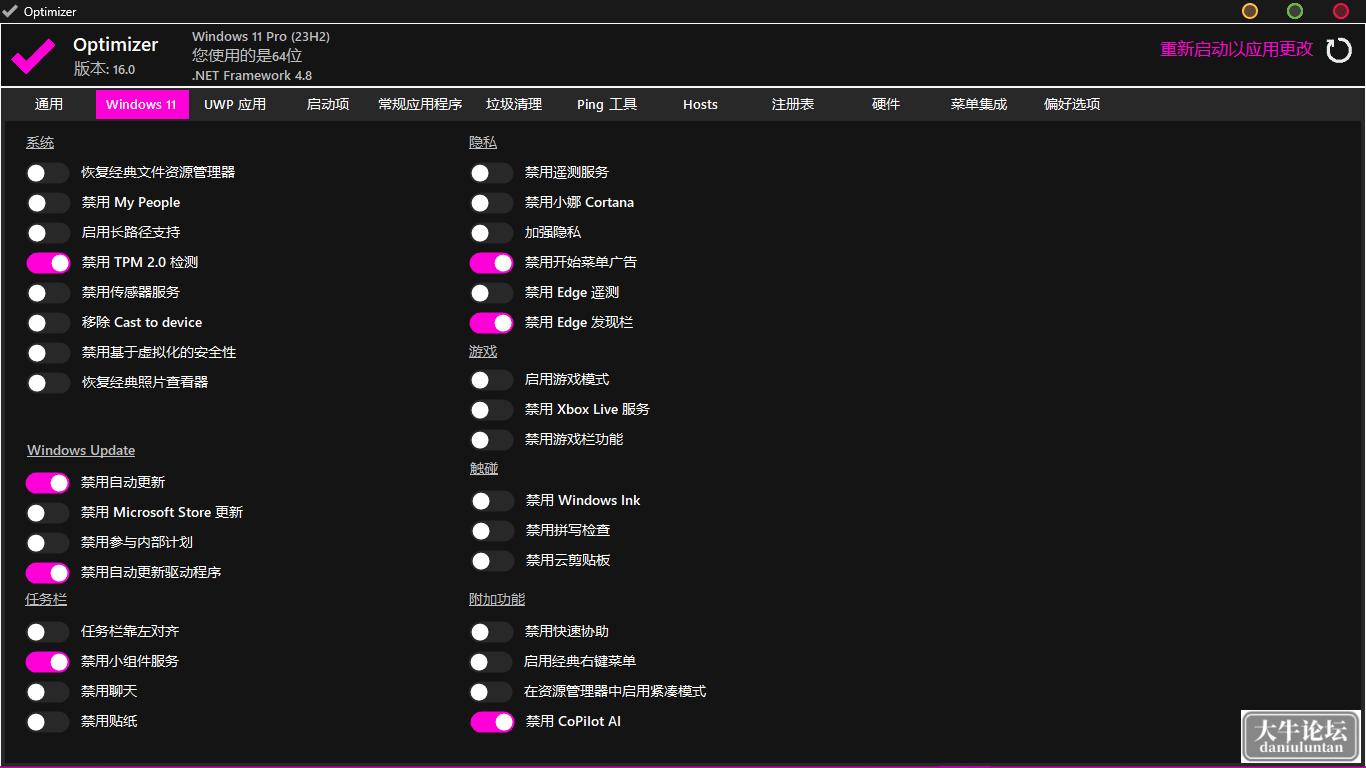Screen dimensions: 1366x768
Task: Click the 重新启动以应用更改 restart link
Action: (1236, 49)
